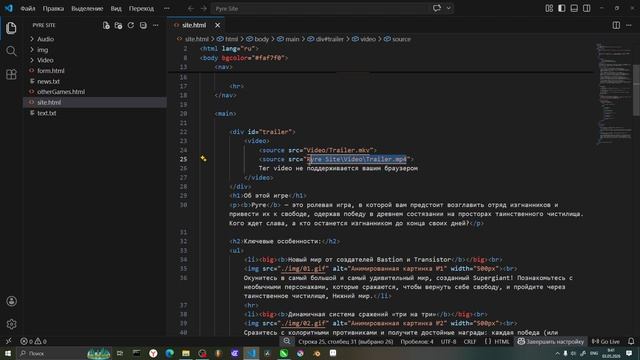Click the PYRE SITE explorer header
The width and height of the screenshot is (640, 360).
click(44, 25)
